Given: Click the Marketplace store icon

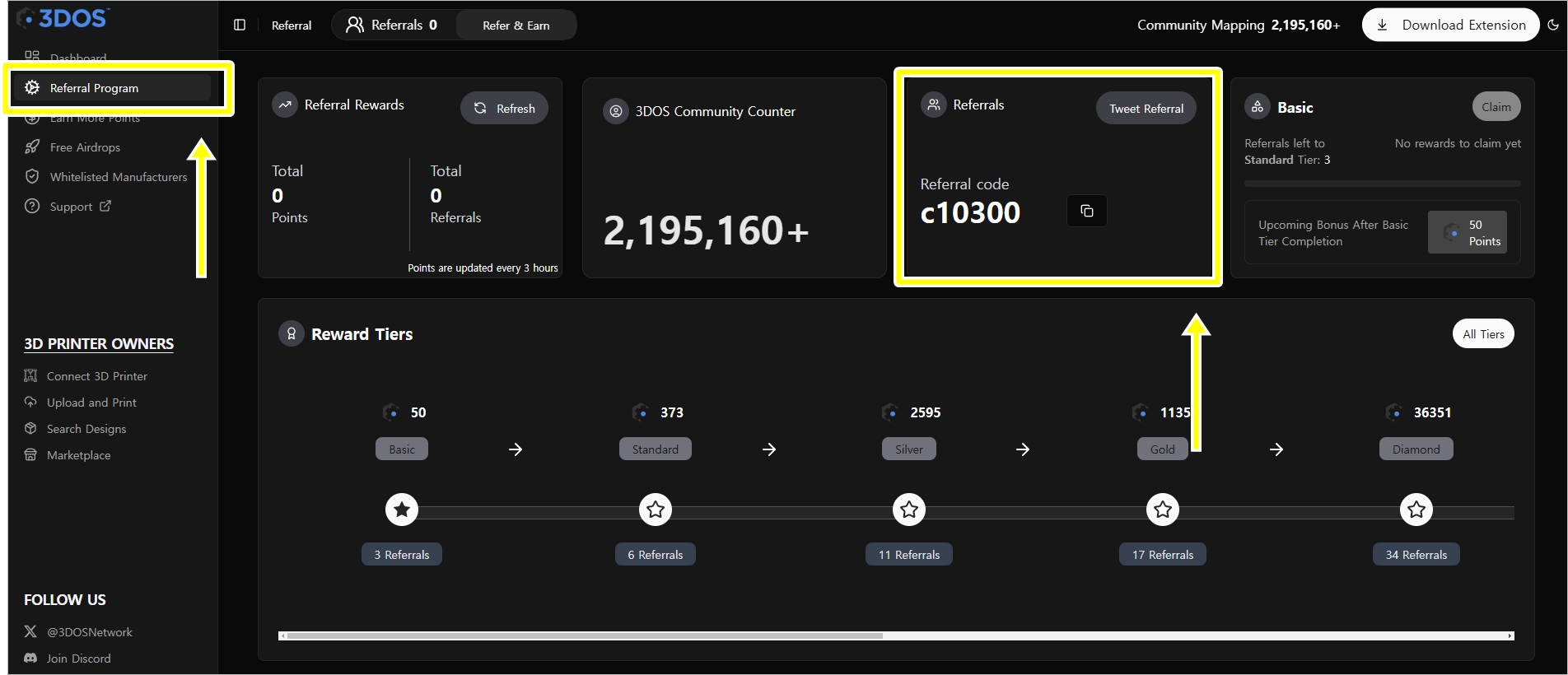Looking at the screenshot, I should tap(30, 454).
